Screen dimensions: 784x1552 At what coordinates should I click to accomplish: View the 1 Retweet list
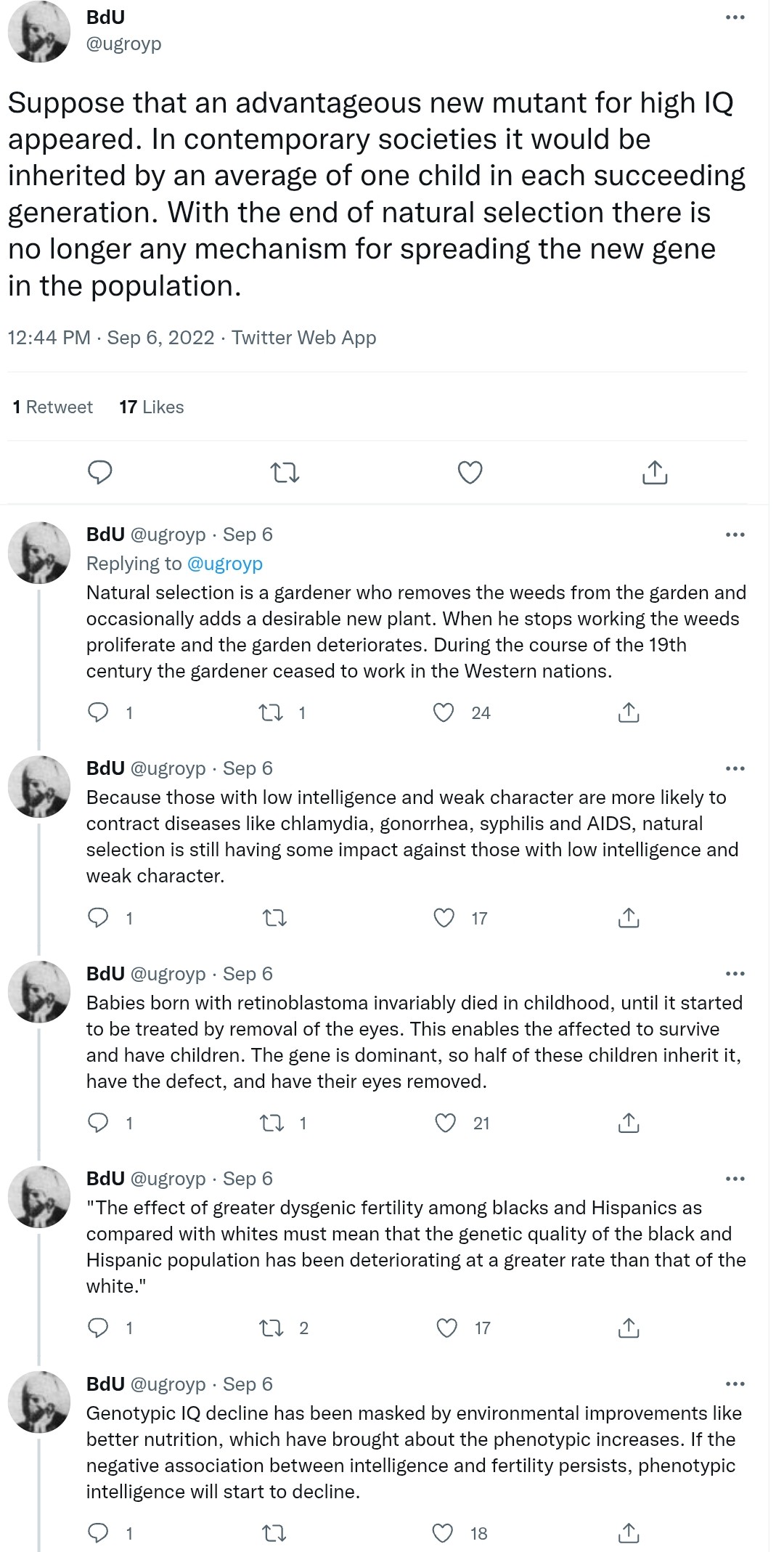[52, 407]
